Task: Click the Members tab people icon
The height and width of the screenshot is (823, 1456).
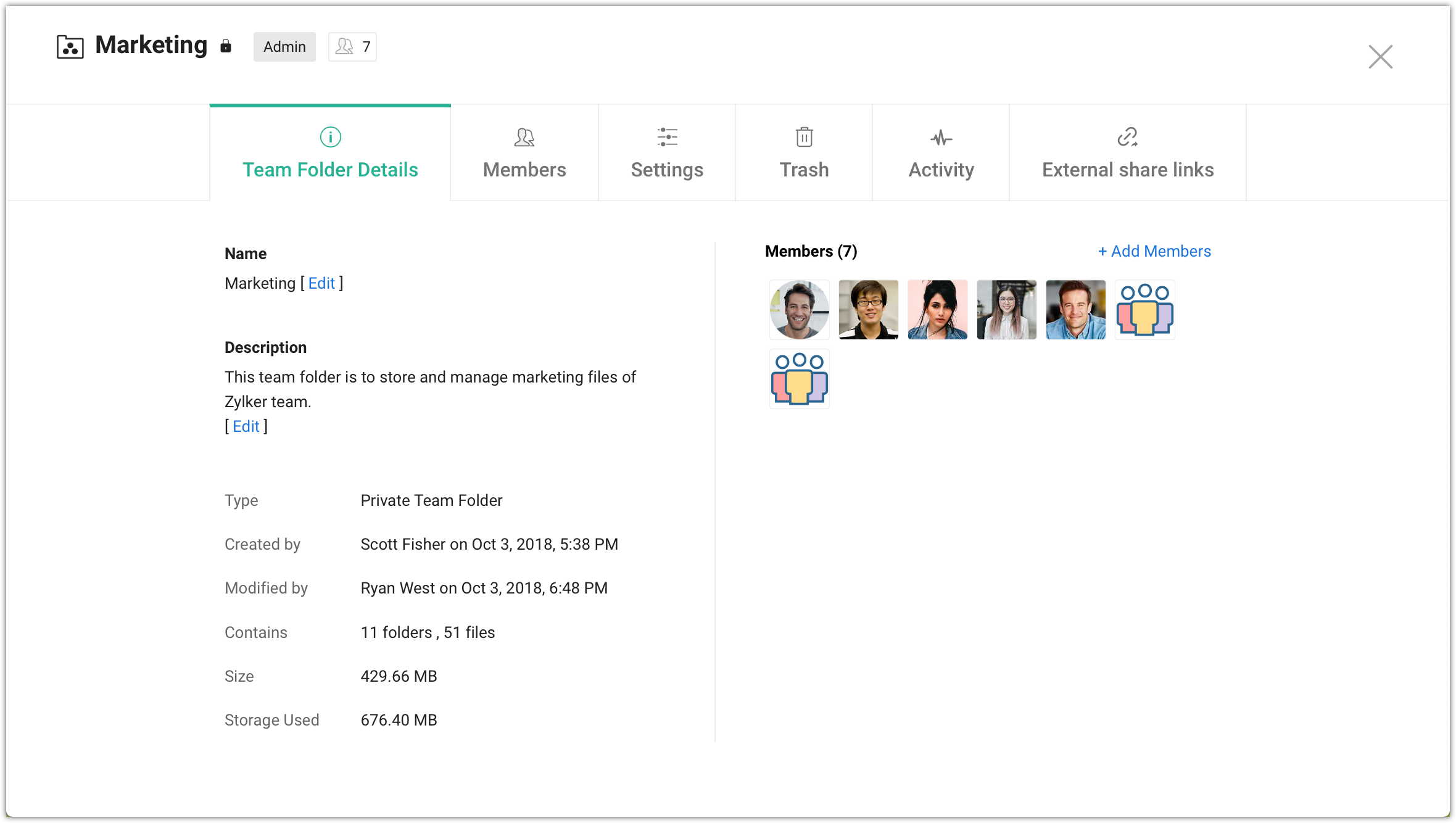Action: pyautogui.click(x=524, y=137)
